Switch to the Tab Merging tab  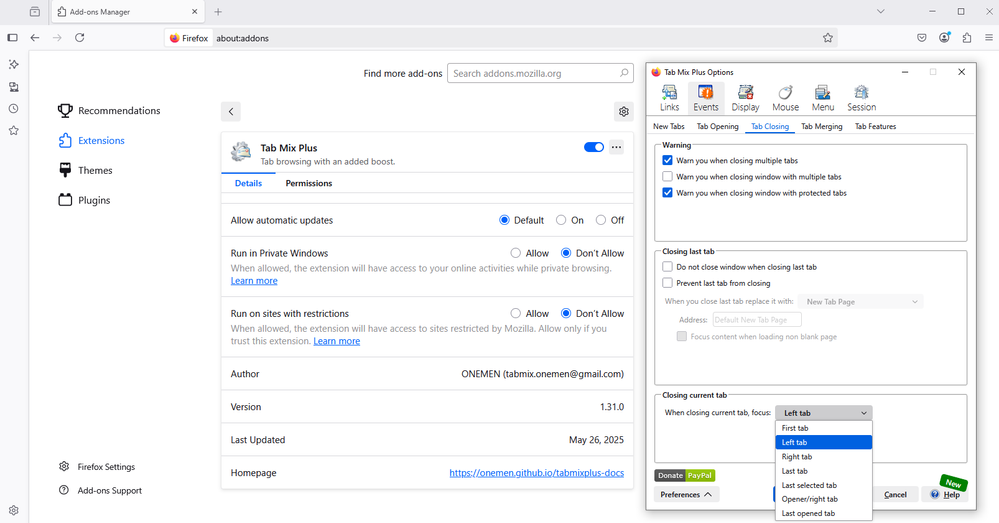pyautogui.click(x=821, y=127)
